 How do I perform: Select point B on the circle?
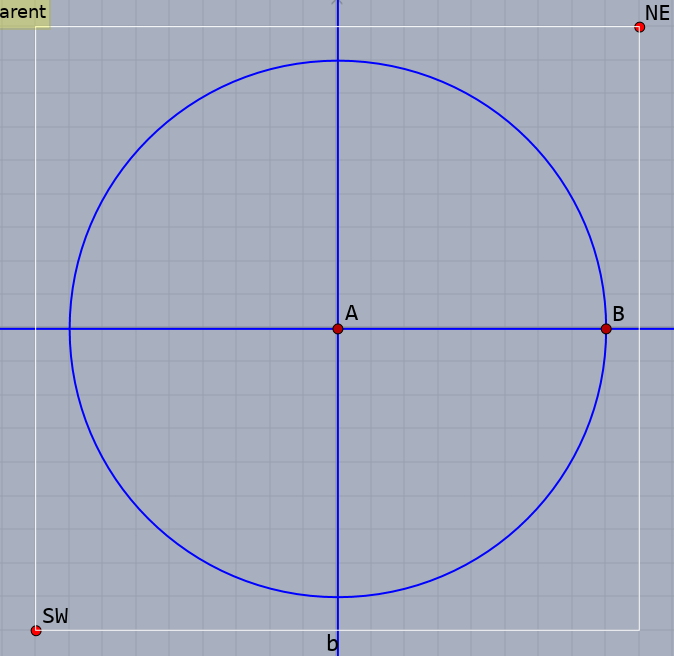click(x=606, y=329)
